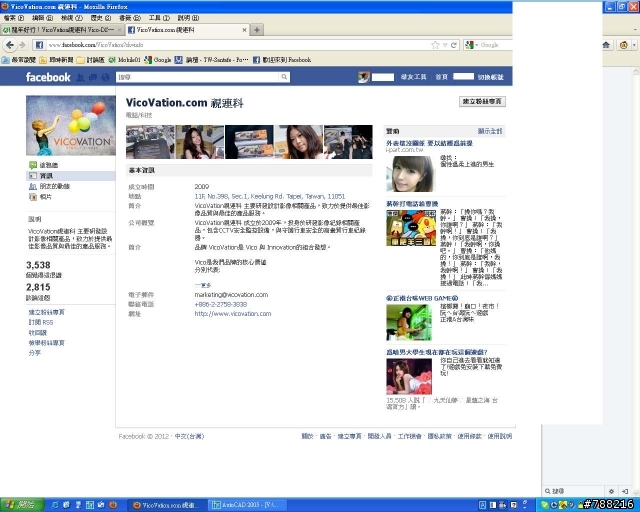Viewport: 640px width, 512px height.
Task: Open dropdown arrow beside fox add-on icon
Action: [x=634, y=45]
